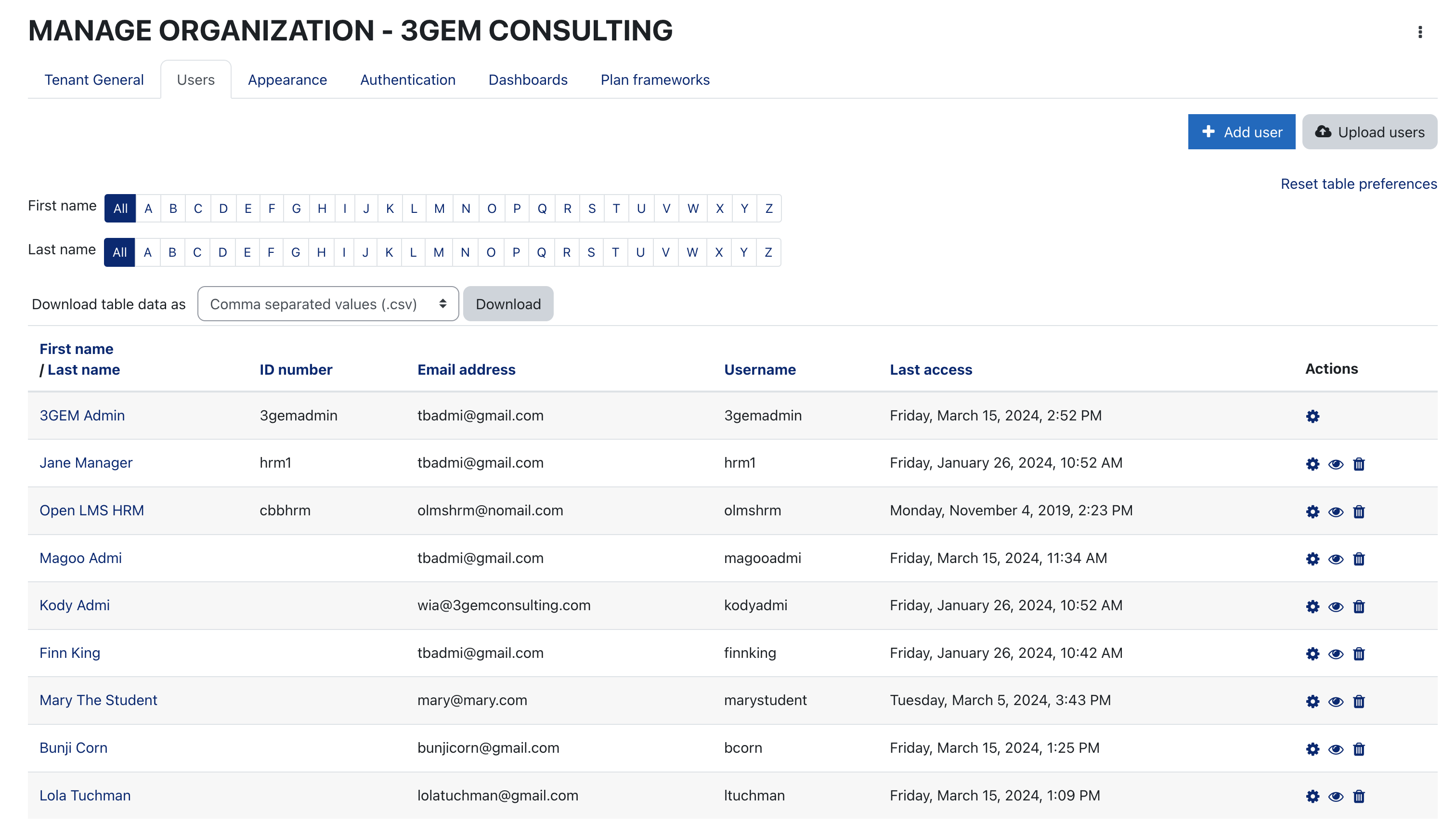Switch to the Appearance tab
The image size is (1456, 838).
pos(287,80)
